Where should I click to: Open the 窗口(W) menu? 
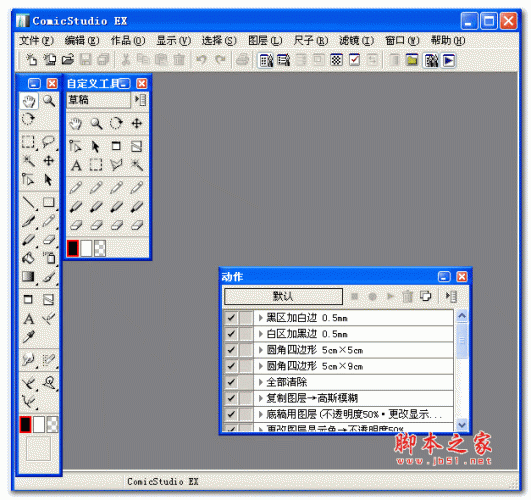pos(402,41)
